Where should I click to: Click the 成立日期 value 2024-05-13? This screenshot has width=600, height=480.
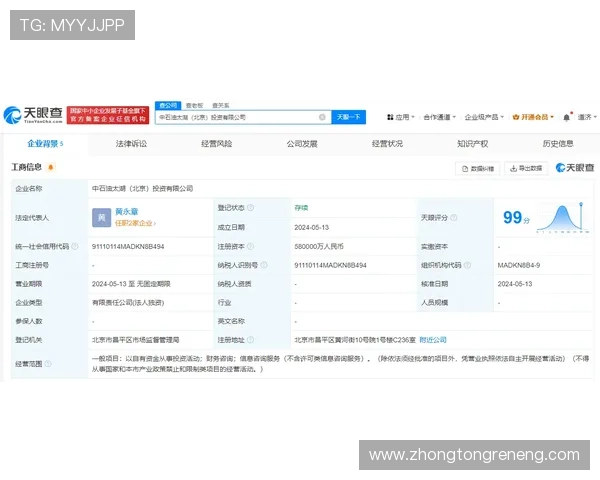tap(311, 227)
